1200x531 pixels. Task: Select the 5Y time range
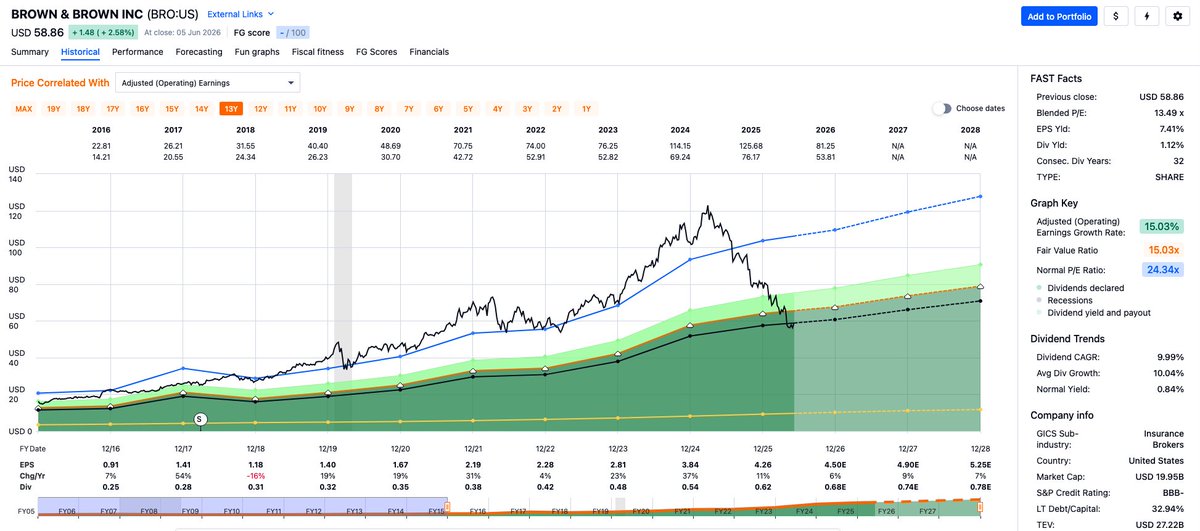pos(468,108)
